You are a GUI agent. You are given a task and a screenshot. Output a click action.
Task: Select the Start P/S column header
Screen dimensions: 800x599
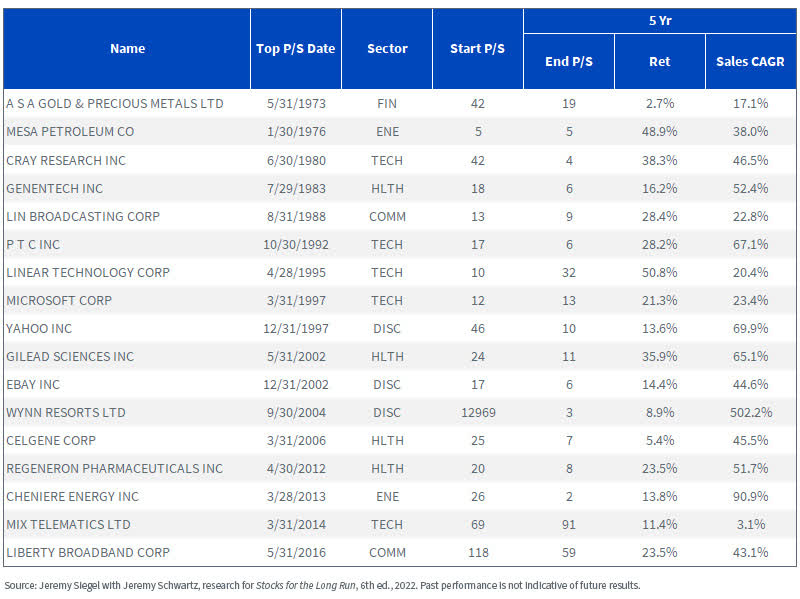(x=478, y=48)
